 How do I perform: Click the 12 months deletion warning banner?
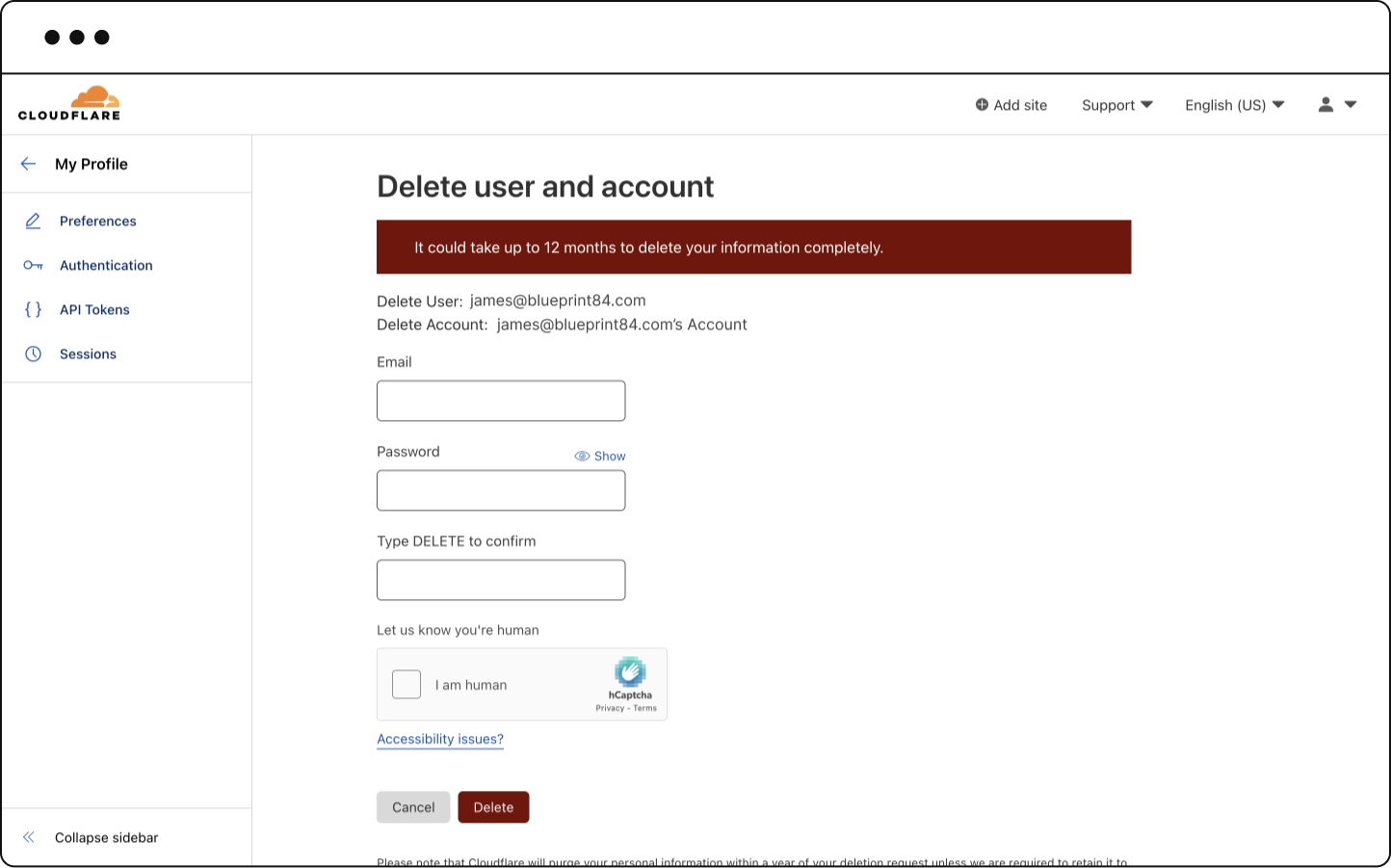coord(753,247)
